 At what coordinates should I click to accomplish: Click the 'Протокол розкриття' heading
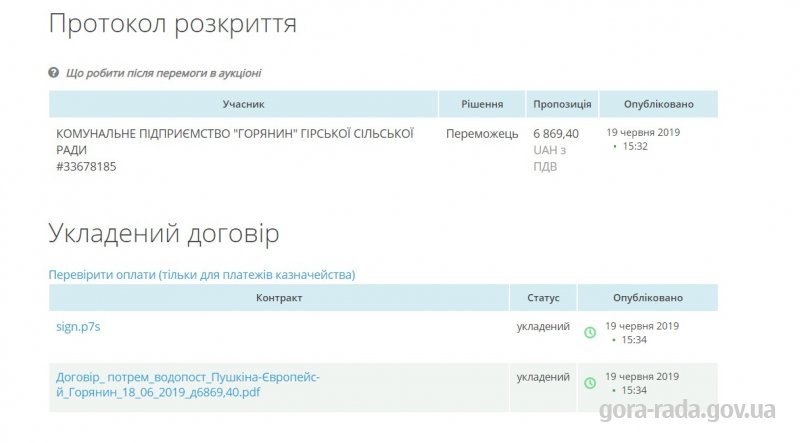(172, 24)
